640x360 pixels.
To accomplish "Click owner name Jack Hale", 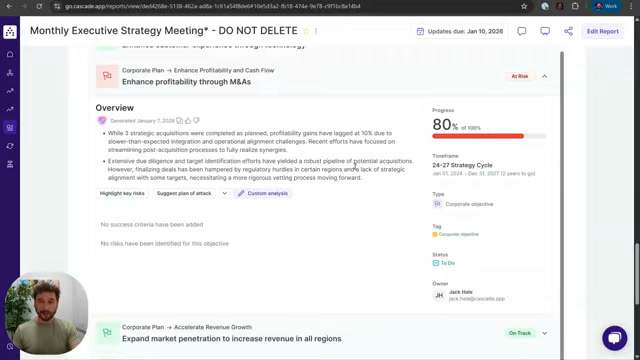I will pyautogui.click(x=460, y=292).
